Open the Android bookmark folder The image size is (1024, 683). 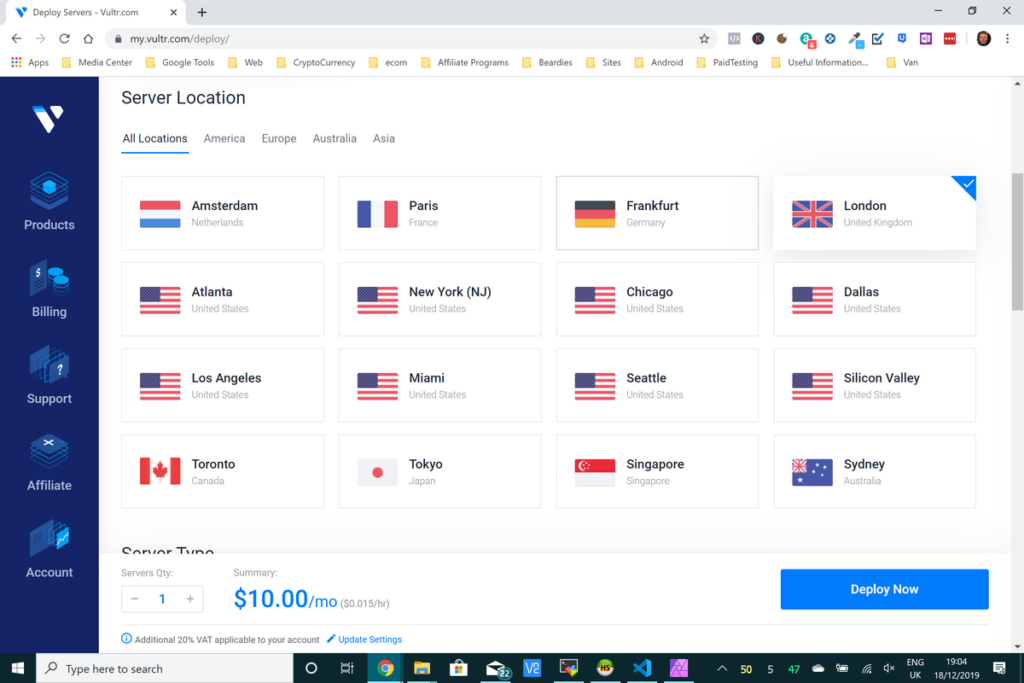pyautogui.click(x=659, y=62)
